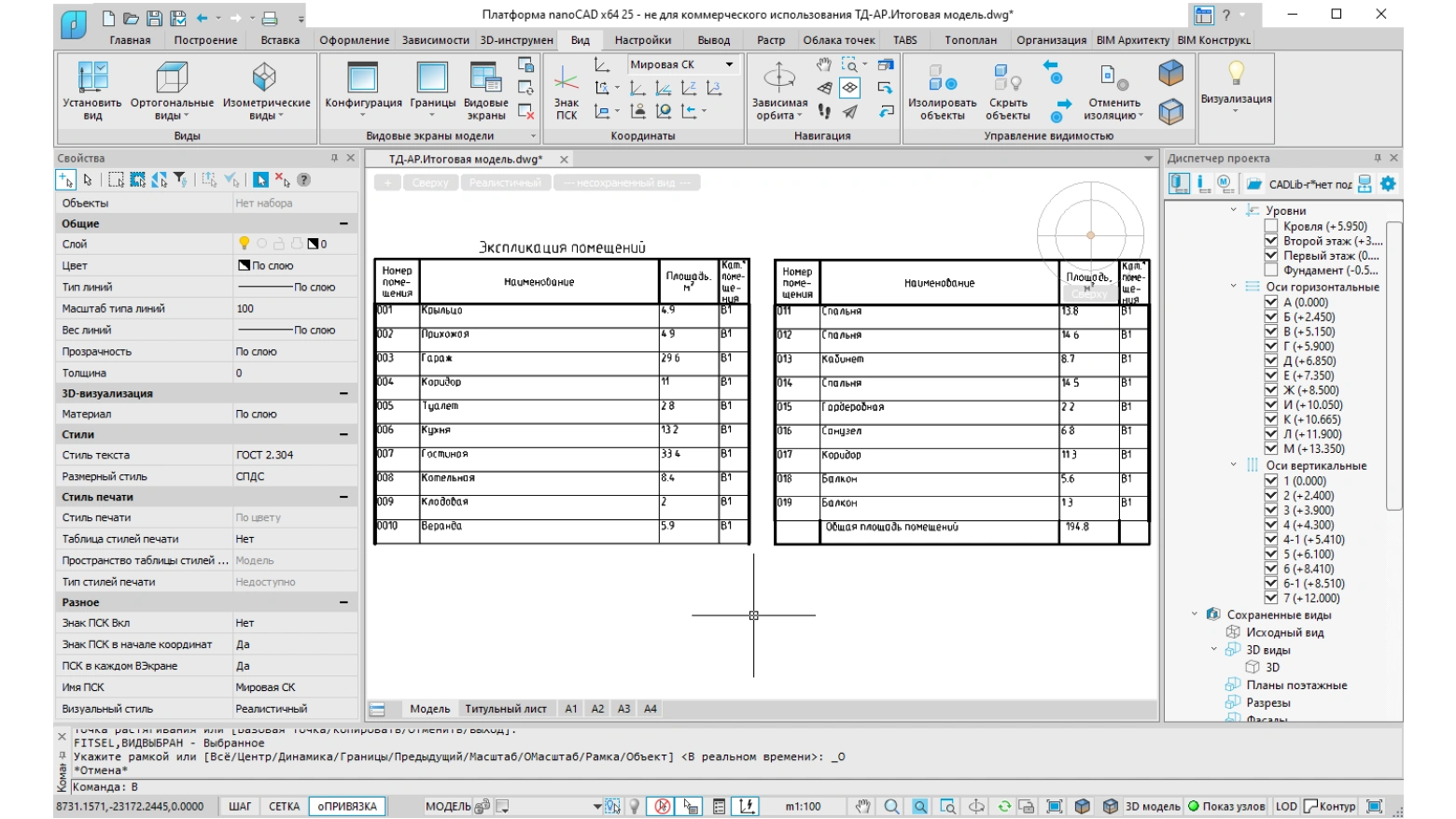Toggle the Фундамент level checkbox
Screen dimensions: 1456x819
tap(1270, 271)
